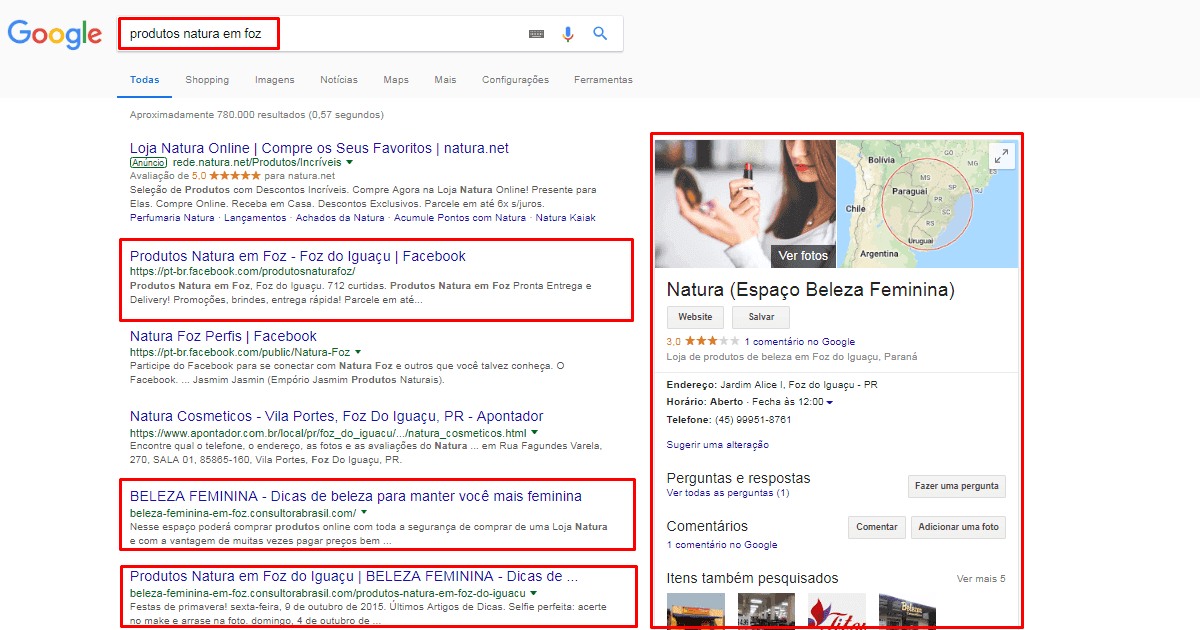Open 'Ver todas as perguntas (1)'
This screenshot has height=630, width=1200.
point(728,493)
